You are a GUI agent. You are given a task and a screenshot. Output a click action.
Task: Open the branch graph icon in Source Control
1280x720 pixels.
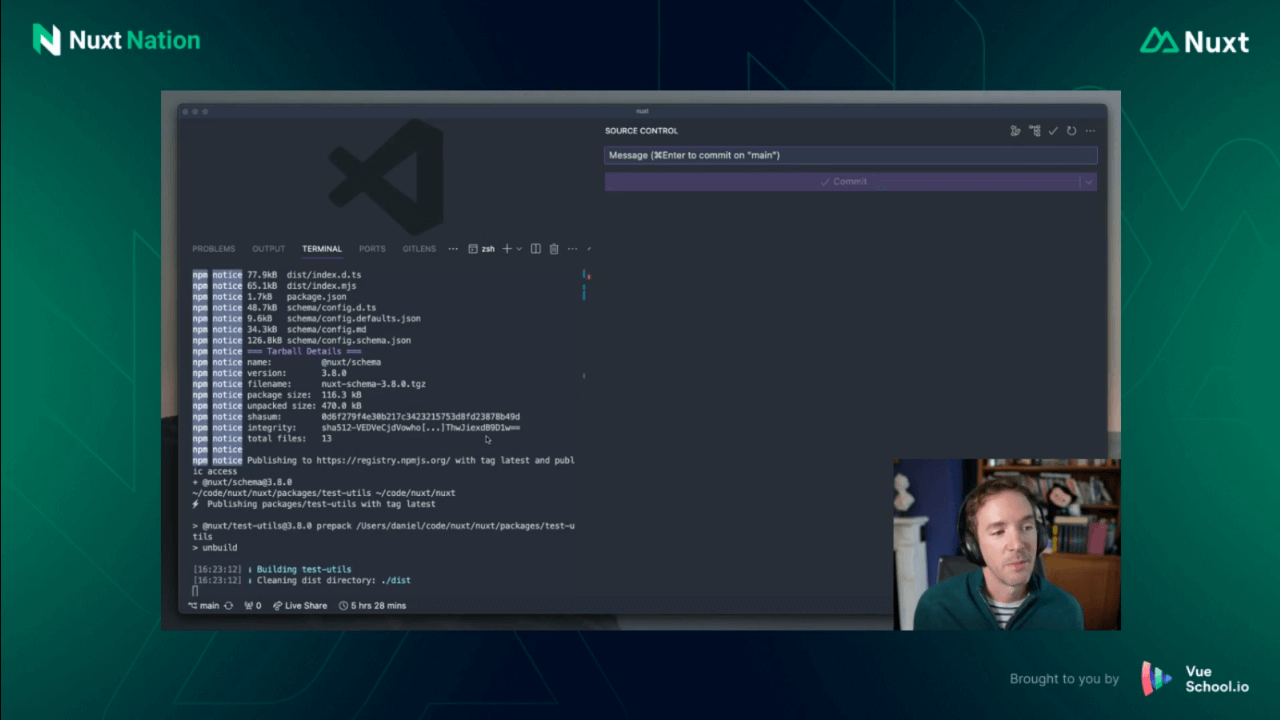click(x=1015, y=131)
